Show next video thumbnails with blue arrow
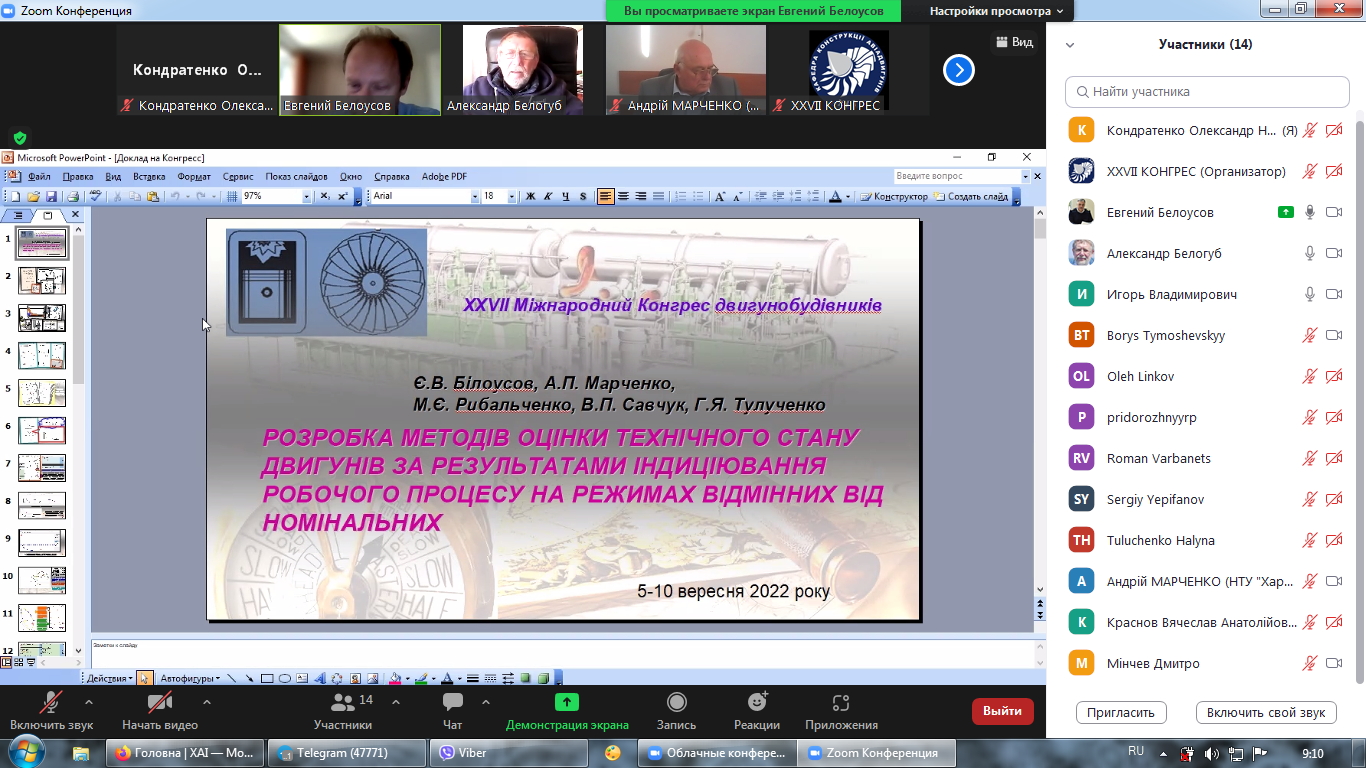This screenshot has width=1366, height=768. [958, 70]
